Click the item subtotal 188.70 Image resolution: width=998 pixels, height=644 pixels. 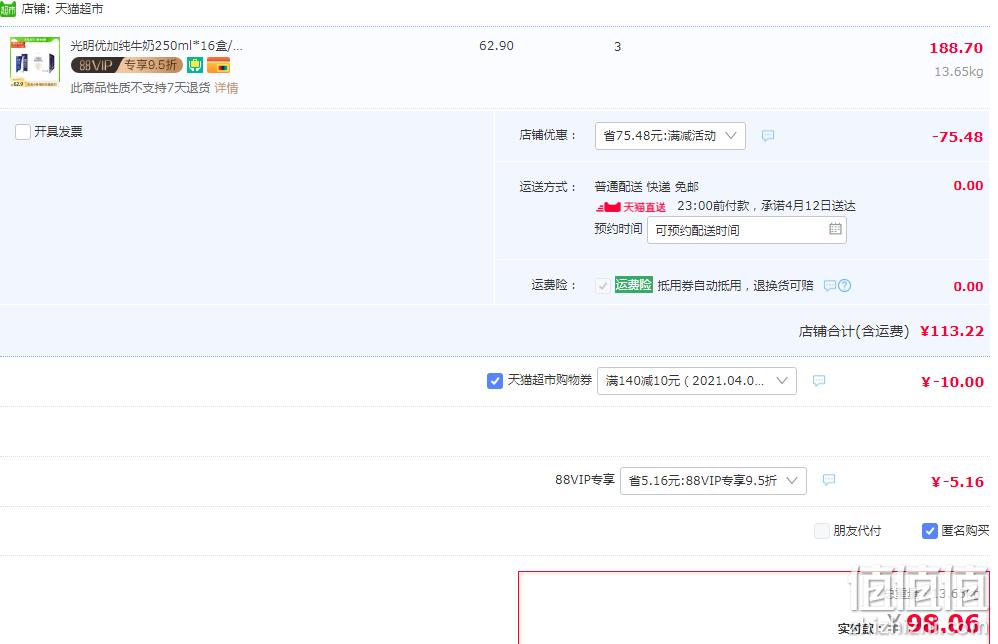955,48
